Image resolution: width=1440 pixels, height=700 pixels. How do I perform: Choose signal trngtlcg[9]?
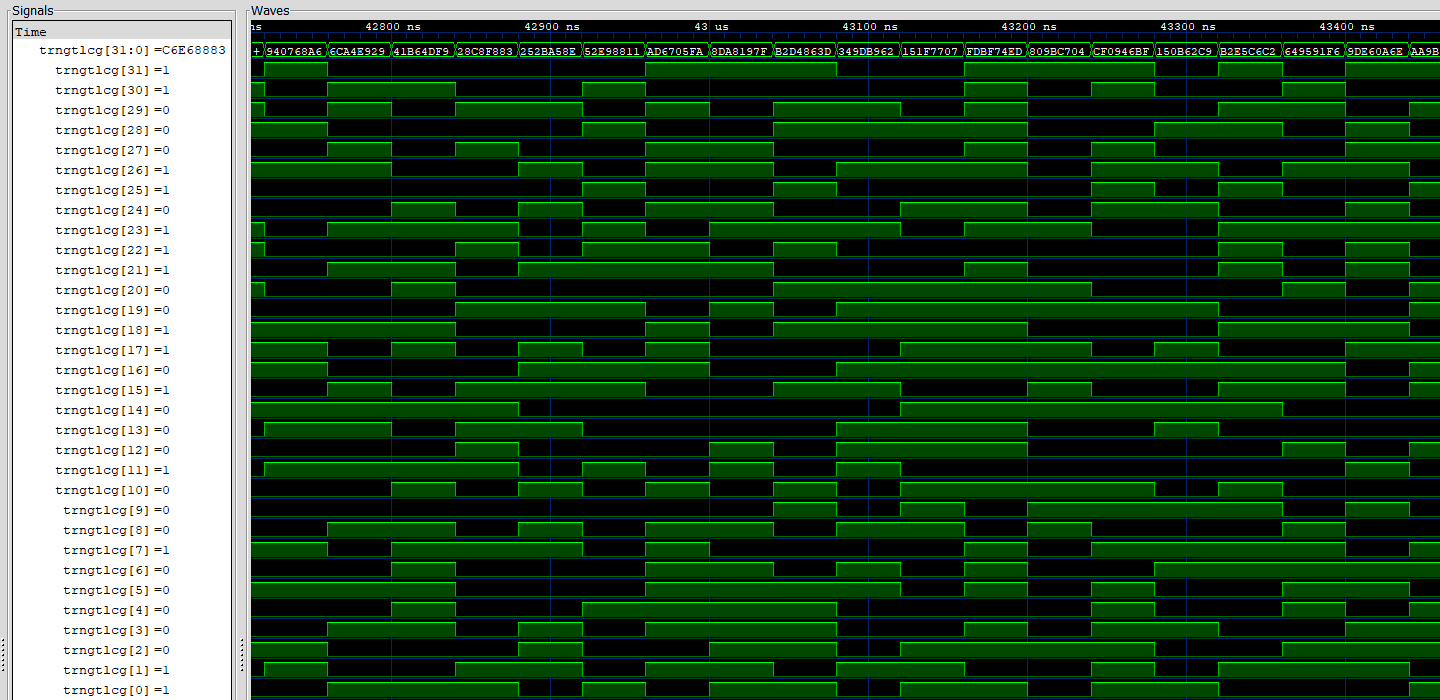tap(116, 510)
